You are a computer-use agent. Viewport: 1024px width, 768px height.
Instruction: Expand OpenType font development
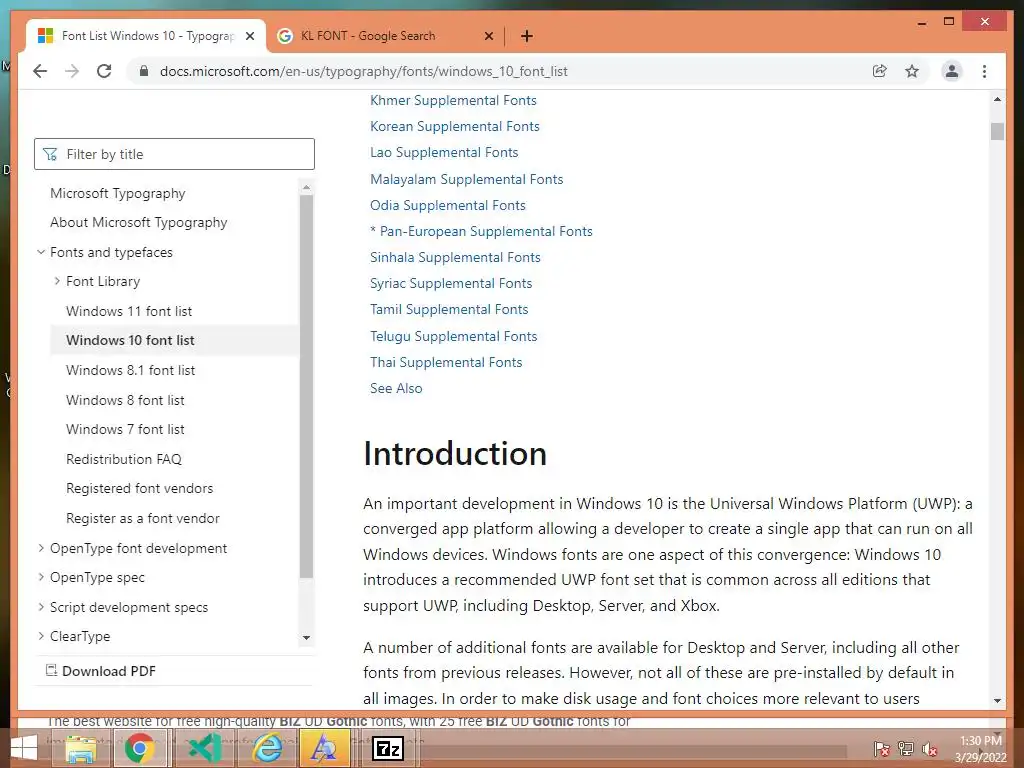click(x=40, y=548)
